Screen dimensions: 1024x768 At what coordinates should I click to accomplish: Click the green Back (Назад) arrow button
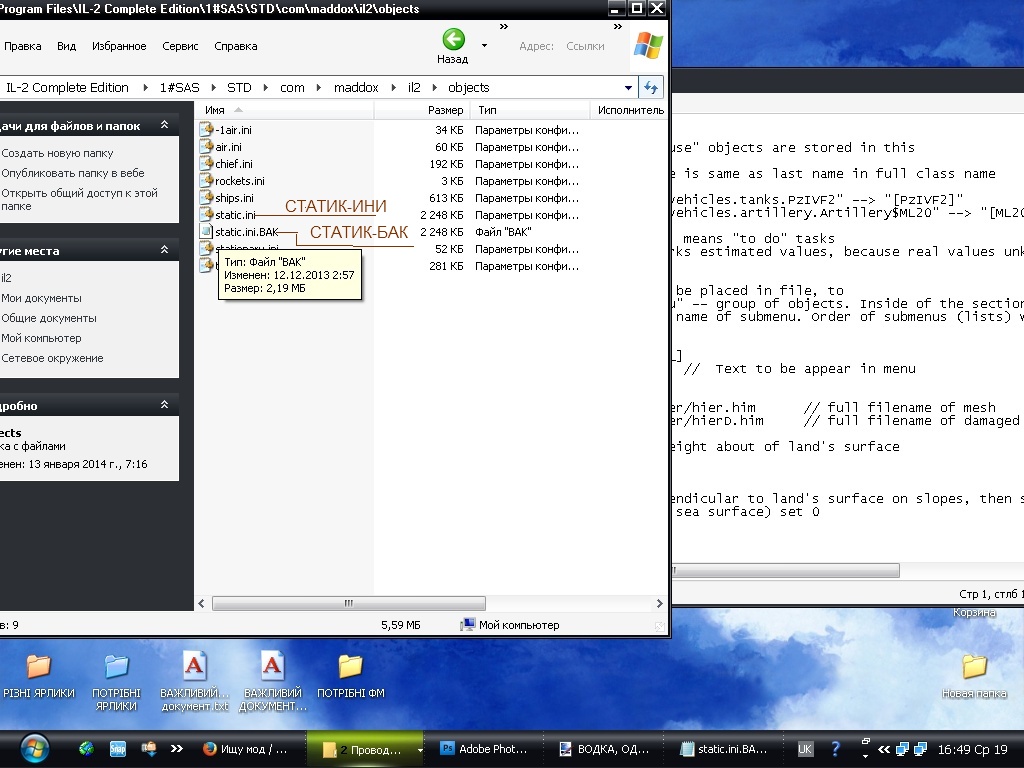[x=453, y=40]
